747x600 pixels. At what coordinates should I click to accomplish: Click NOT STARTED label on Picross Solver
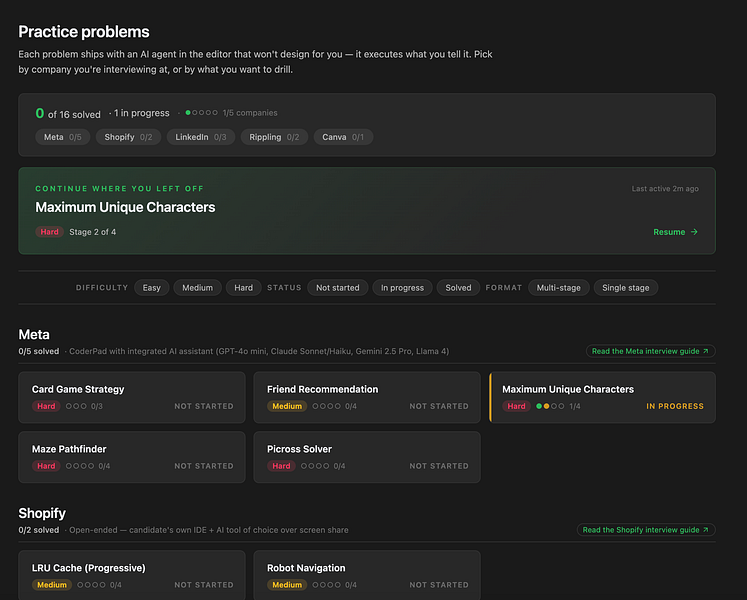point(439,466)
